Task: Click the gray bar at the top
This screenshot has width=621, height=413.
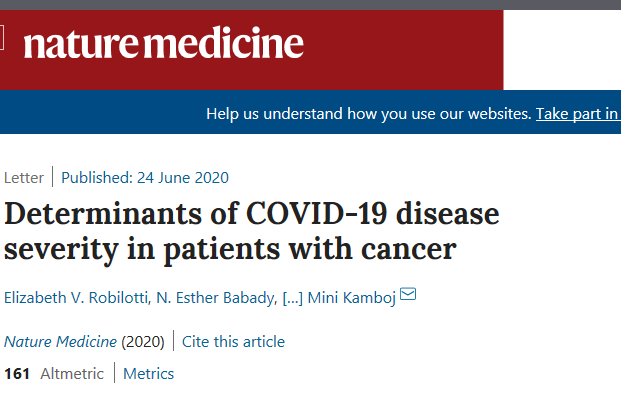Action: click(310, 4)
